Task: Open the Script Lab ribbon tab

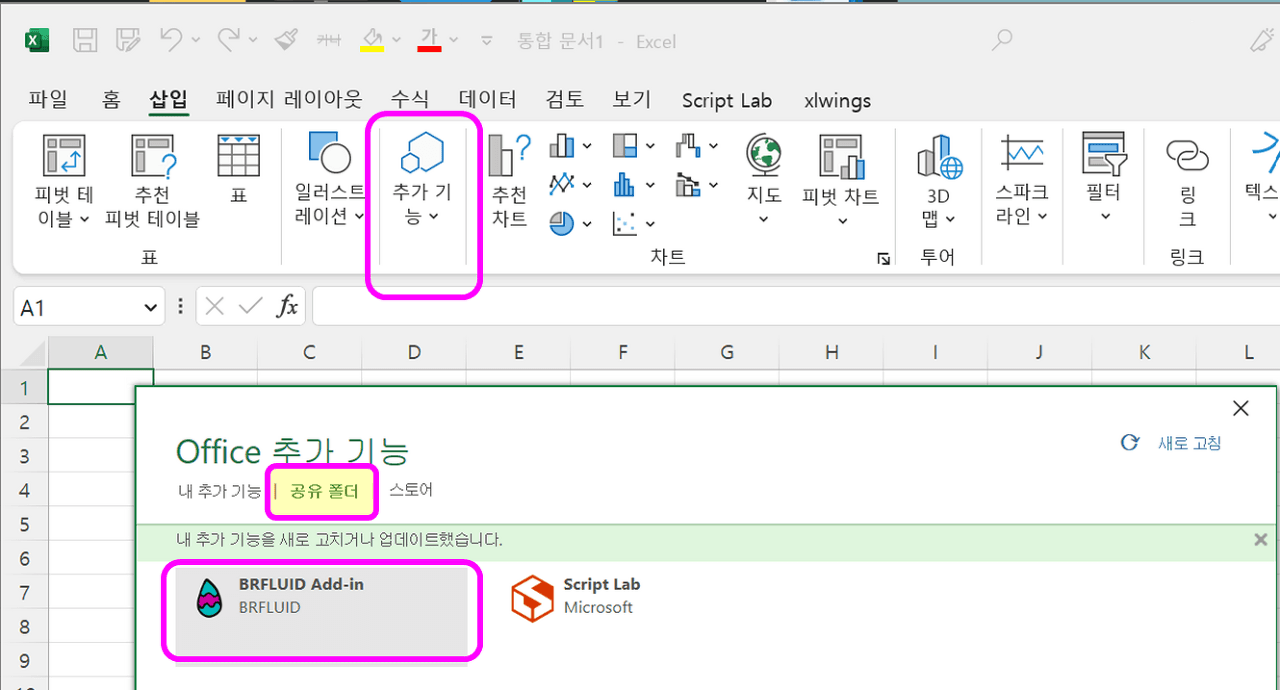Action: click(727, 100)
